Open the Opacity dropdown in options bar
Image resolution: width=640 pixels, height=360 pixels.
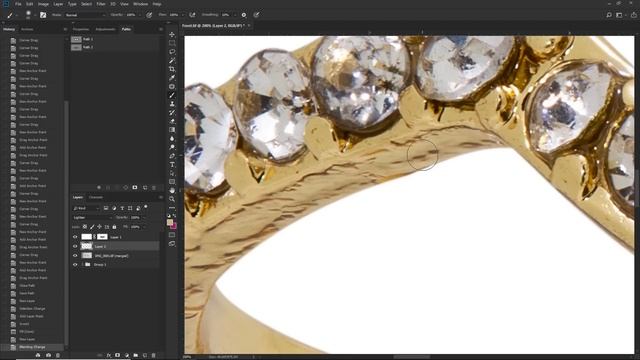(x=140, y=15)
